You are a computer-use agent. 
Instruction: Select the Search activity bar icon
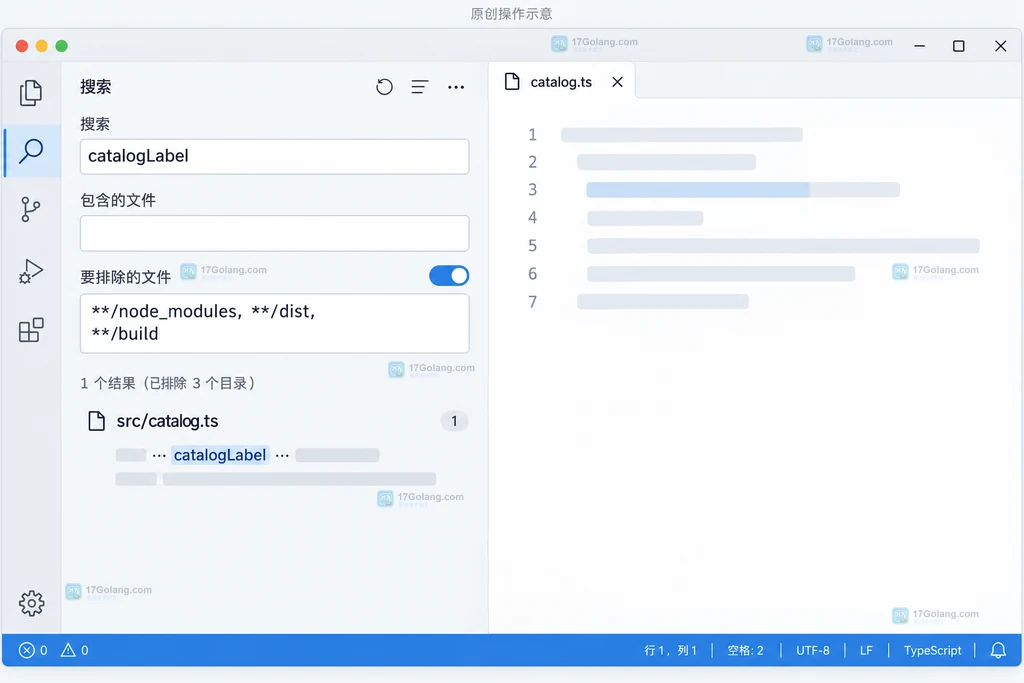pos(31,151)
